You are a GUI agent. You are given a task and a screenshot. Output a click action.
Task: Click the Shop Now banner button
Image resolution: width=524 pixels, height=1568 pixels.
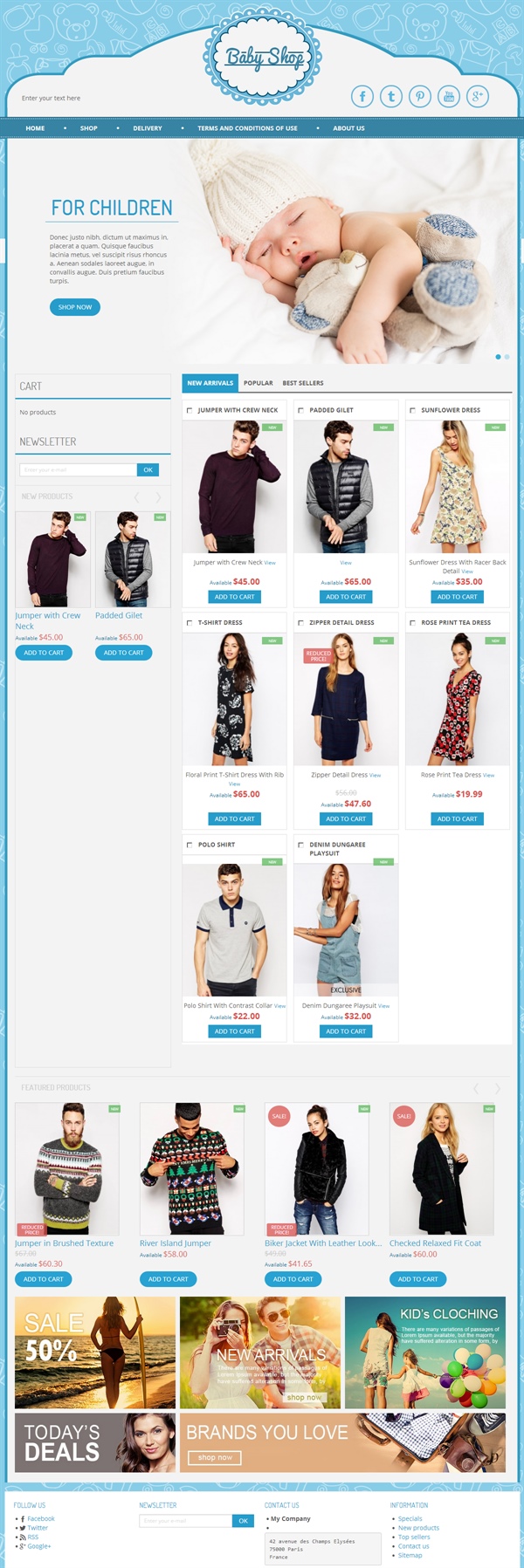point(75,307)
